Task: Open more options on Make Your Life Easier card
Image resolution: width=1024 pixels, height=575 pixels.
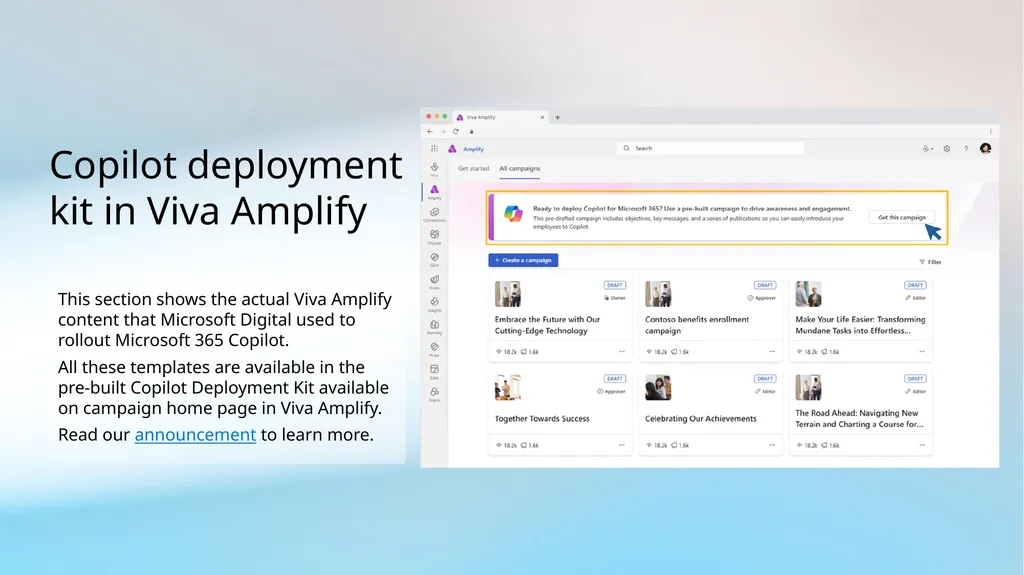Action: click(922, 352)
